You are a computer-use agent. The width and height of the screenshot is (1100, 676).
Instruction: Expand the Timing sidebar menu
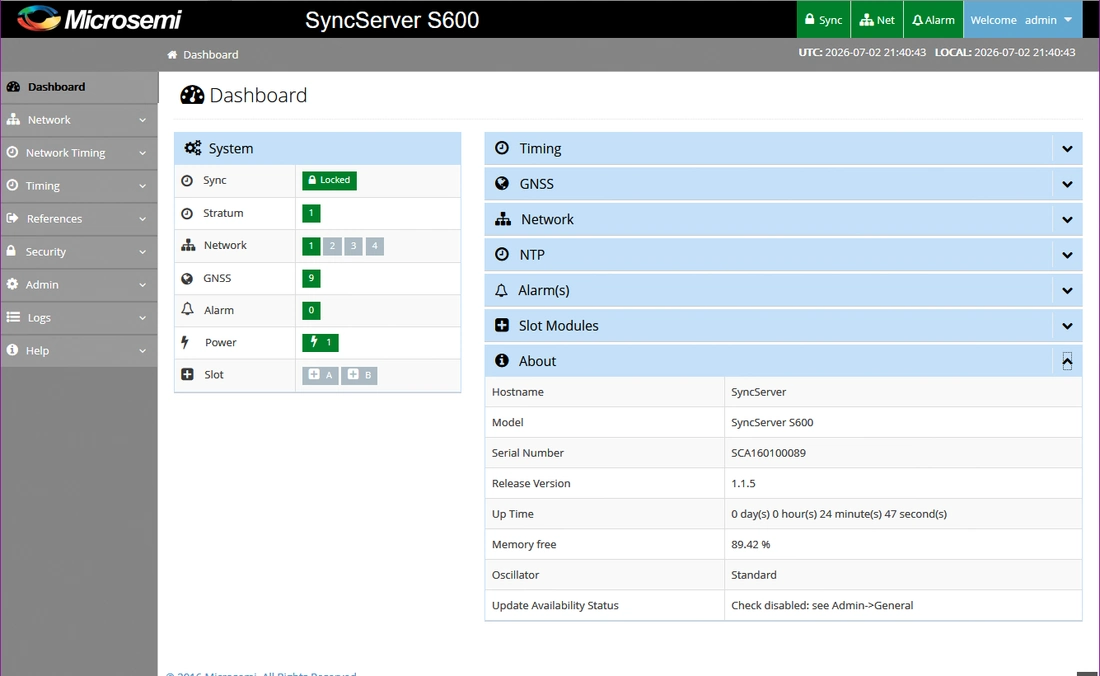coord(79,186)
